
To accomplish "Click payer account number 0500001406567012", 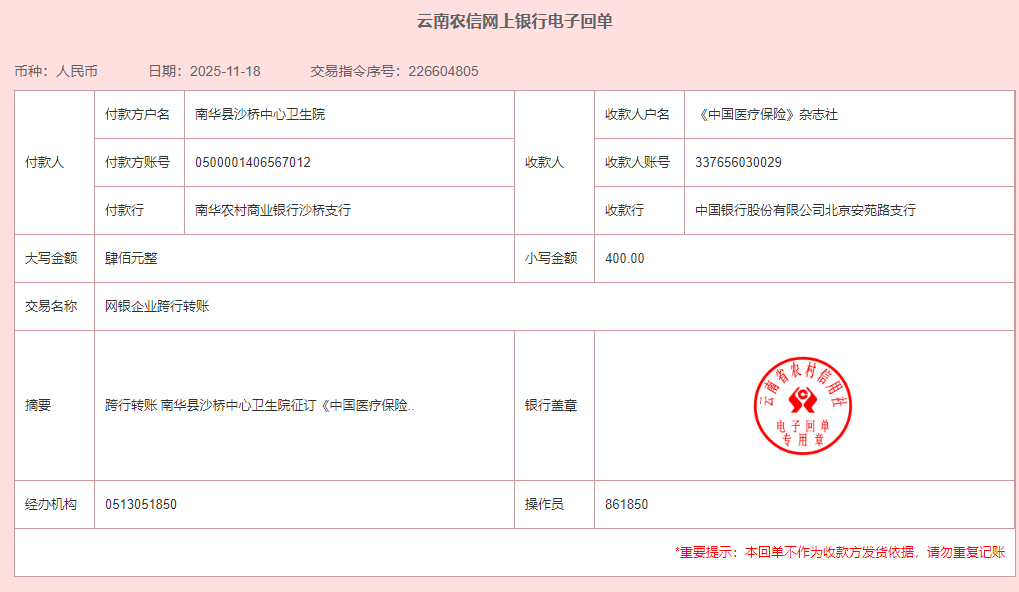I will point(253,162).
